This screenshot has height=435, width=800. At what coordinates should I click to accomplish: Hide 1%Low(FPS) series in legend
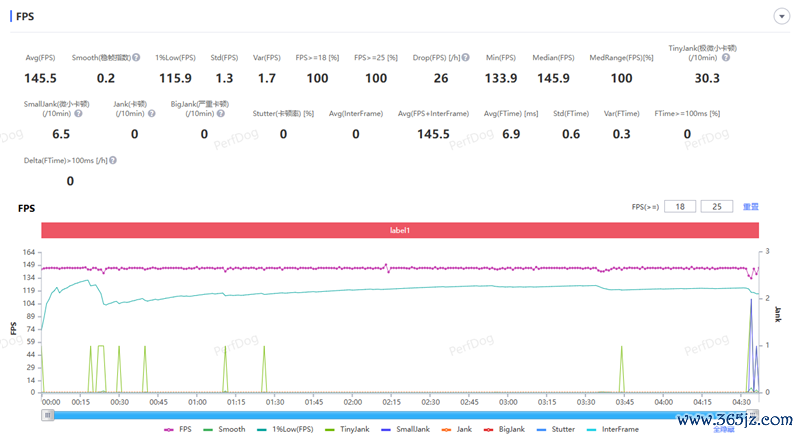285,429
